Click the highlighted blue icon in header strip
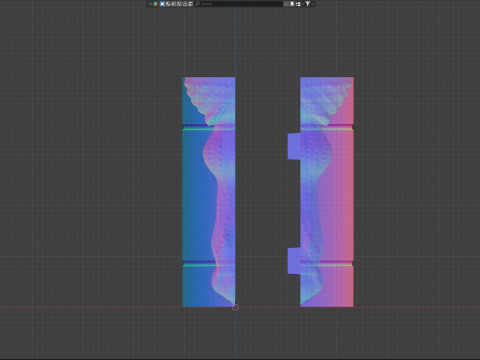 pyautogui.click(x=162, y=4)
